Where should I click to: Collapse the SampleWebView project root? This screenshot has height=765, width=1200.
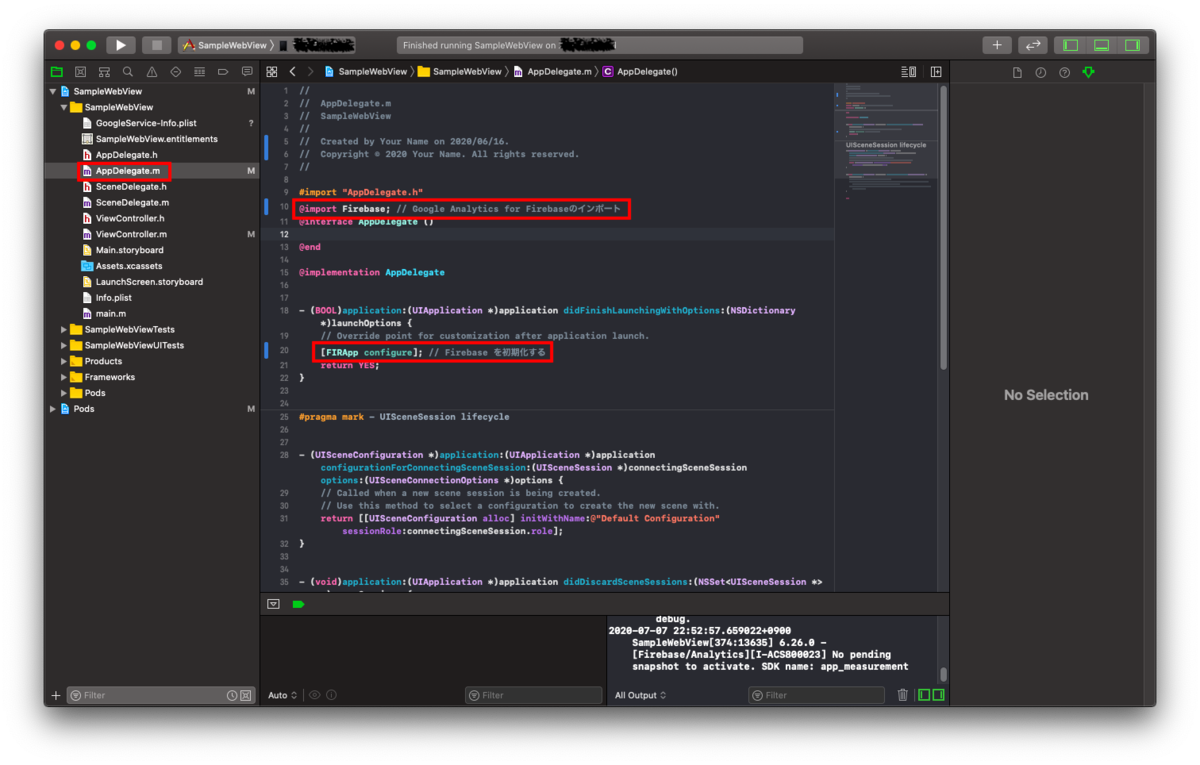pyautogui.click(x=53, y=91)
